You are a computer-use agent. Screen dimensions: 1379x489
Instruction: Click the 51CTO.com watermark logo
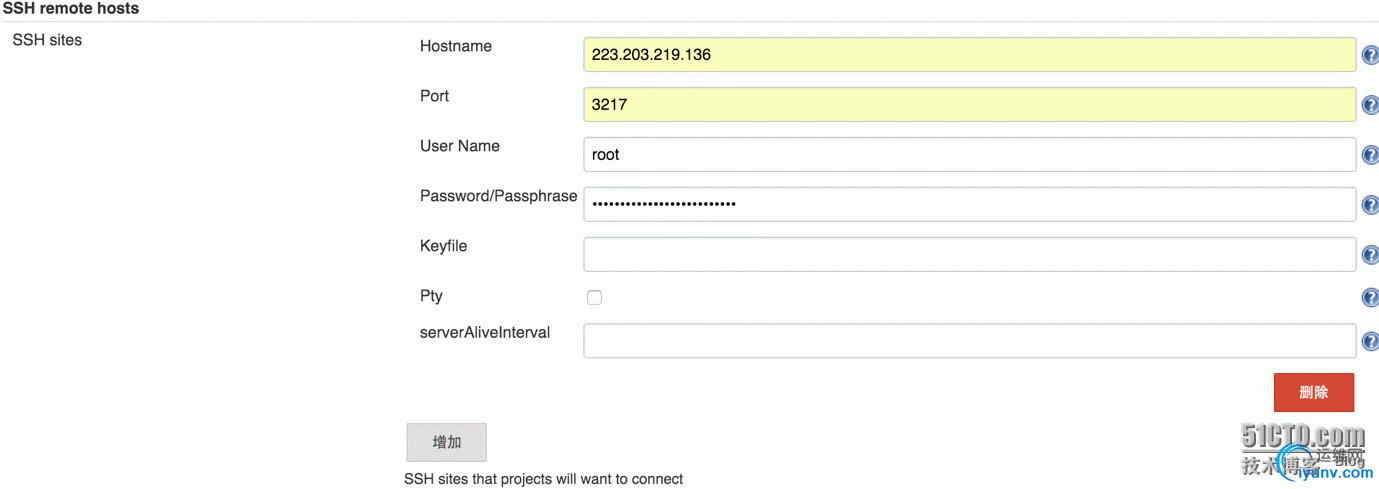(x=1303, y=437)
